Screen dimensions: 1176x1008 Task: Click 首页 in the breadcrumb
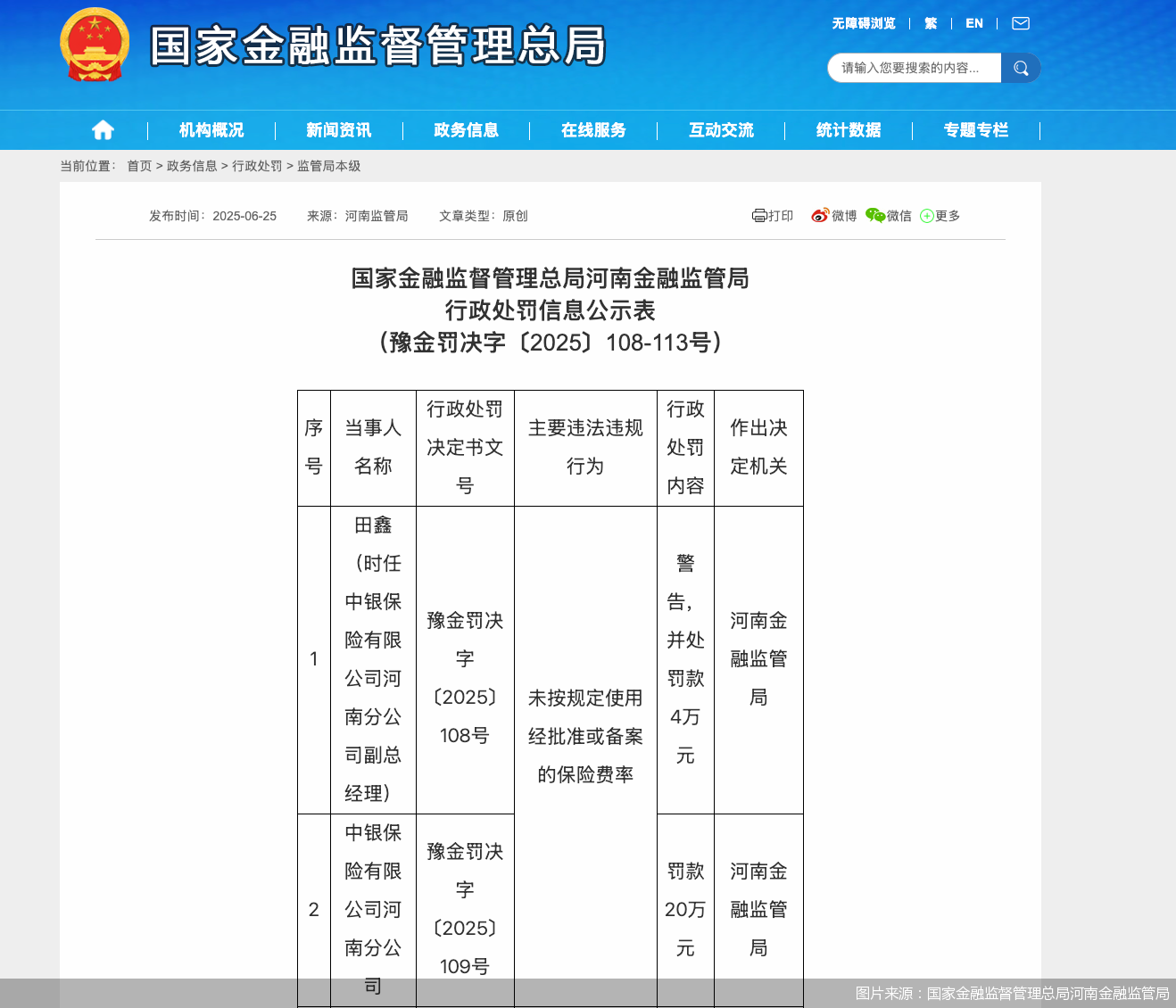pyautogui.click(x=139, y=166)
